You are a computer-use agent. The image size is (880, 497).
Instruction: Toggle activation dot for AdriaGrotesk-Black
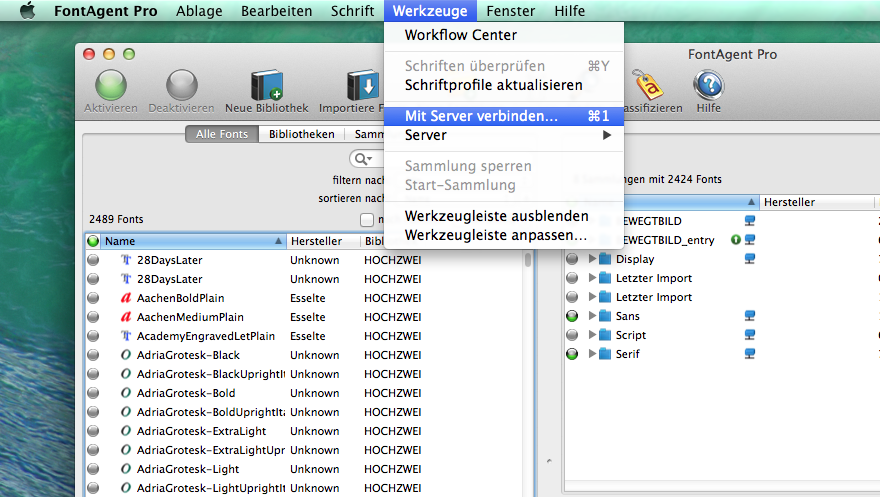coord(93,355)
